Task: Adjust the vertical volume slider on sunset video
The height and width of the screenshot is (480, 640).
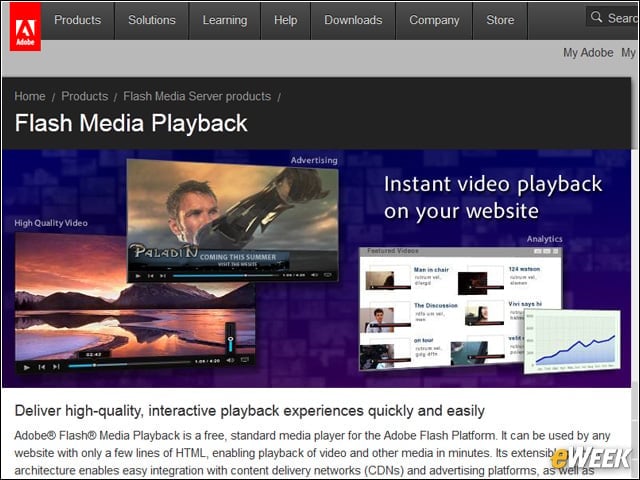Action: [x=230, y=339]
